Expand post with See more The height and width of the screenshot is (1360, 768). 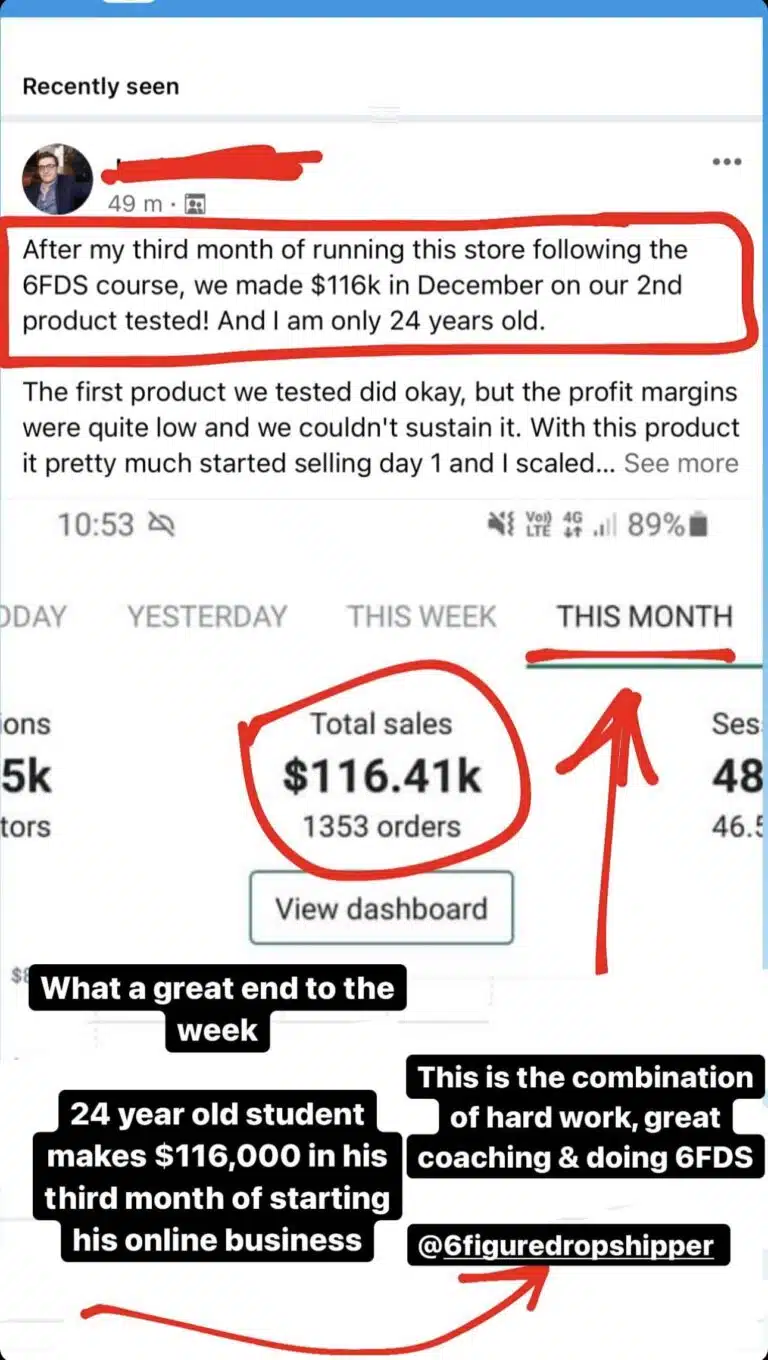[x=681, y=463]
